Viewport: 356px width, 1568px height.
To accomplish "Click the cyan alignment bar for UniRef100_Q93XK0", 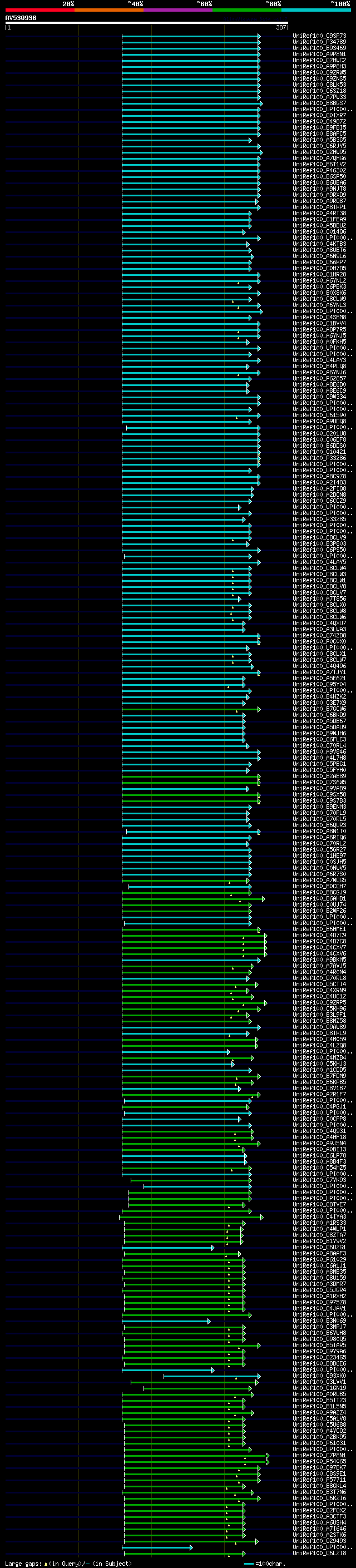I will (x=212, y=1376).
